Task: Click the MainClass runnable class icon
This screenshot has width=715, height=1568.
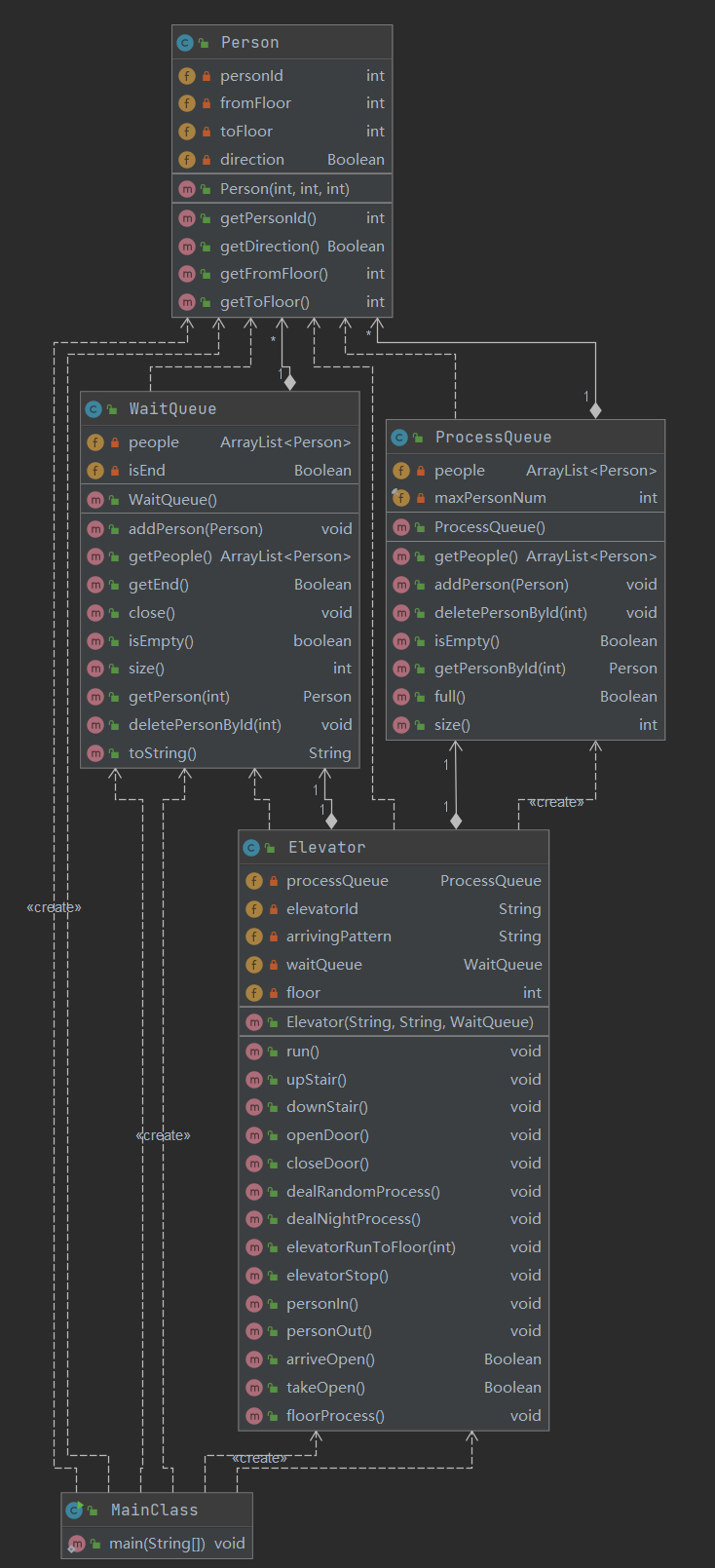Action: (x=74, y=1511)
